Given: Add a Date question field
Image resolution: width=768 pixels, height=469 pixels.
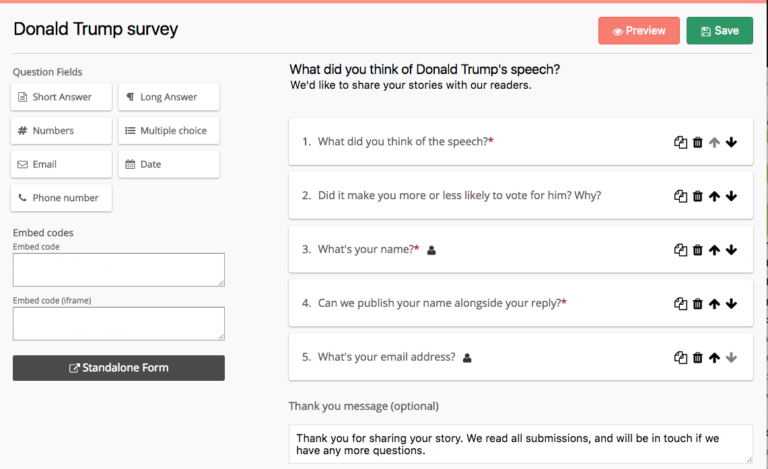Looking at the screenshot, I should point(169,164).
